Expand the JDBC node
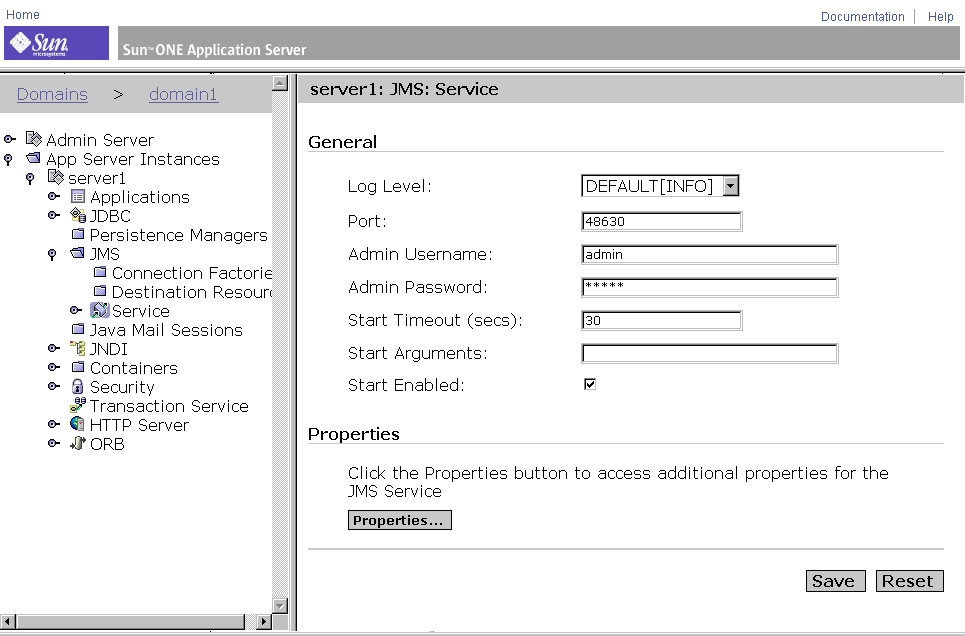Image resolution: width=965 pixels, height=636 pixels. tap(54, 215)
